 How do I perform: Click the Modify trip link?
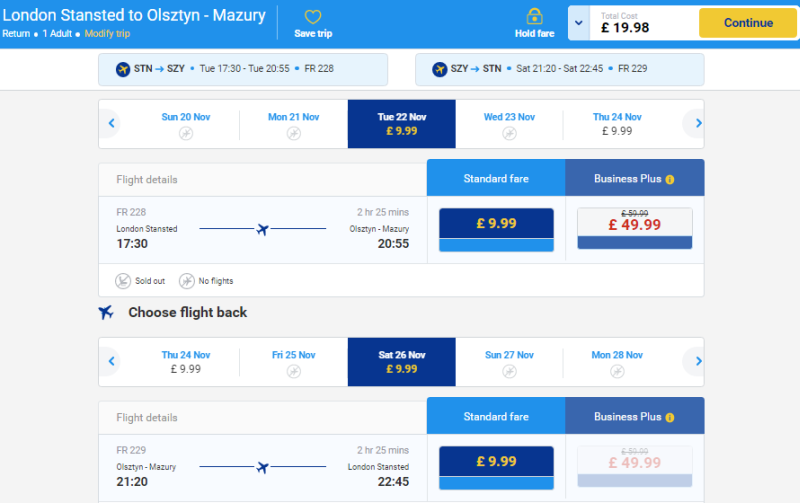[107, 34]
